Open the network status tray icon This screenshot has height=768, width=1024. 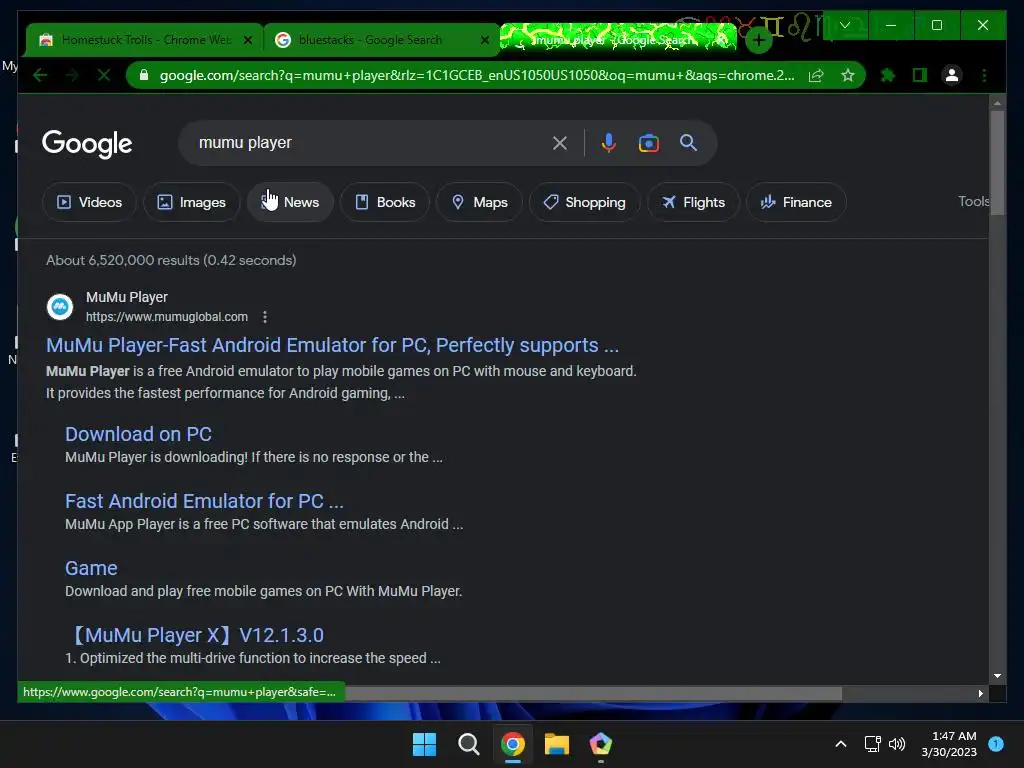point(872,744)
